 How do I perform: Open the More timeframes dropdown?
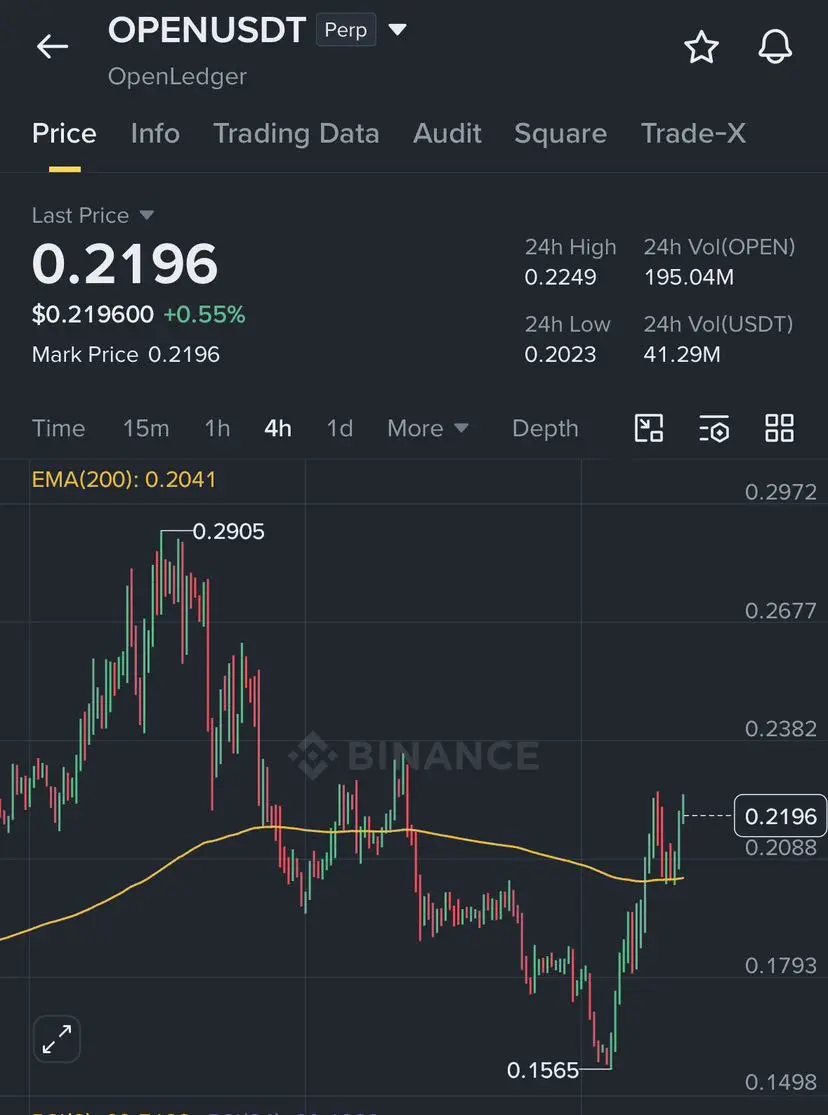click(x=428, y=428)
